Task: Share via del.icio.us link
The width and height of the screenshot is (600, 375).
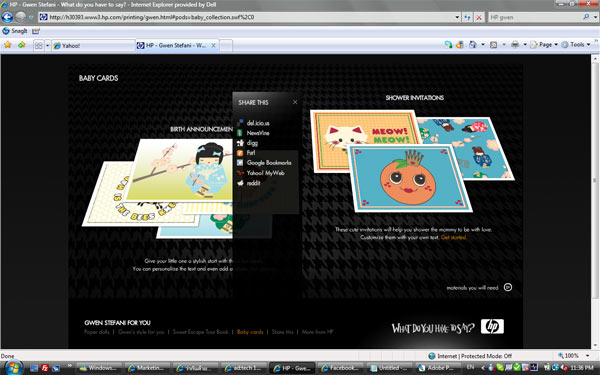Action: pos(258,123)
